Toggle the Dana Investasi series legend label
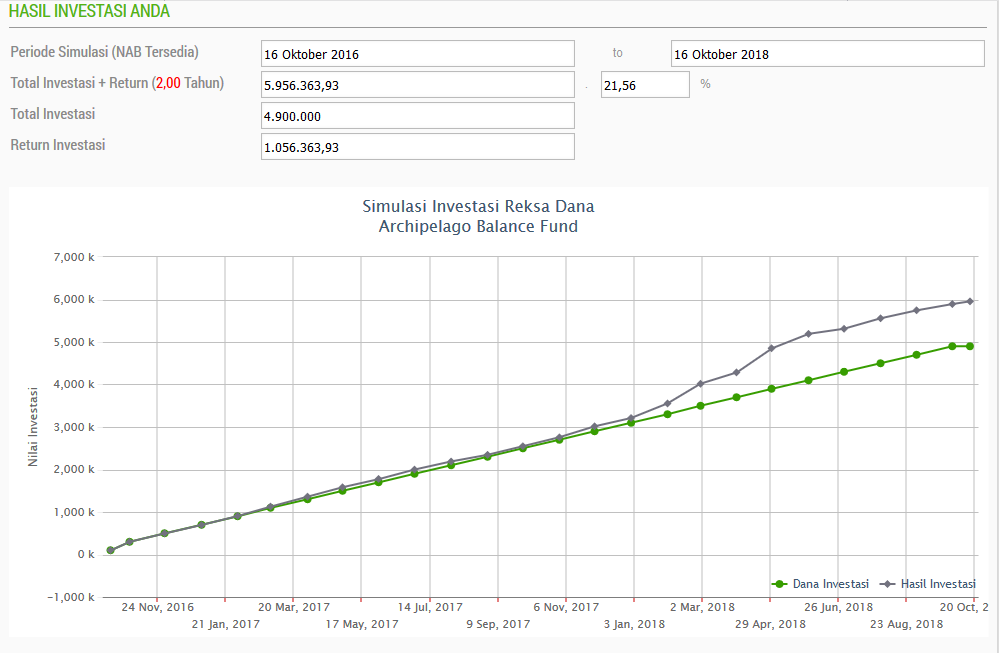The width and height of the screenshot is (999, 653). (x=830, y=584)
